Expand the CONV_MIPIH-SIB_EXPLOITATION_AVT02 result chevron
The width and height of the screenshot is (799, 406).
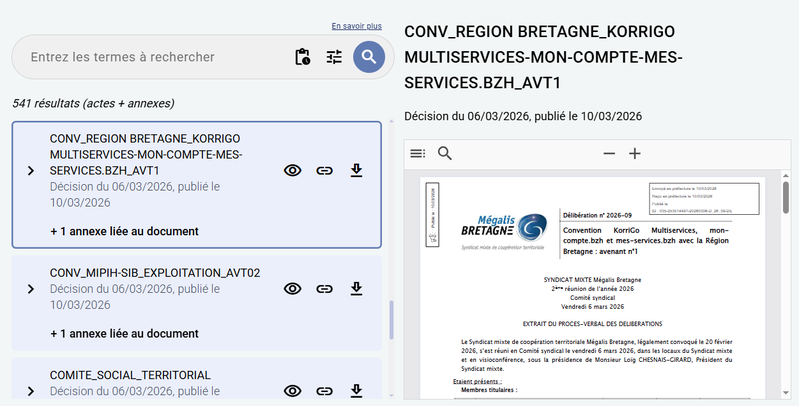click(31, 289)
